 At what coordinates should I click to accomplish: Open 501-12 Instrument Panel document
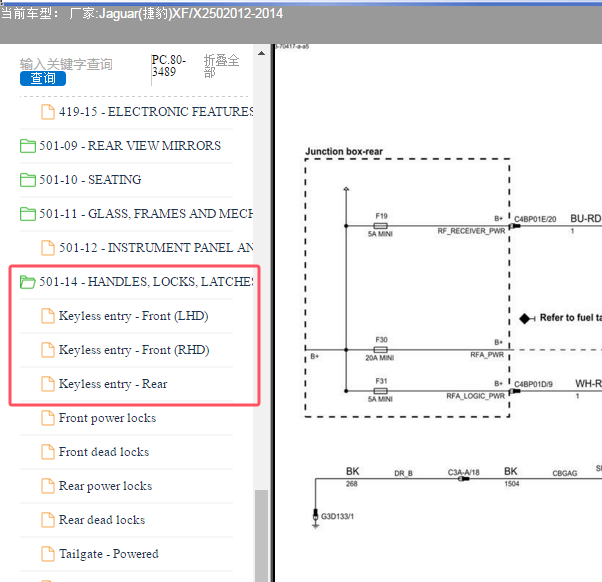pyautogui.click(x=155, y=248)
